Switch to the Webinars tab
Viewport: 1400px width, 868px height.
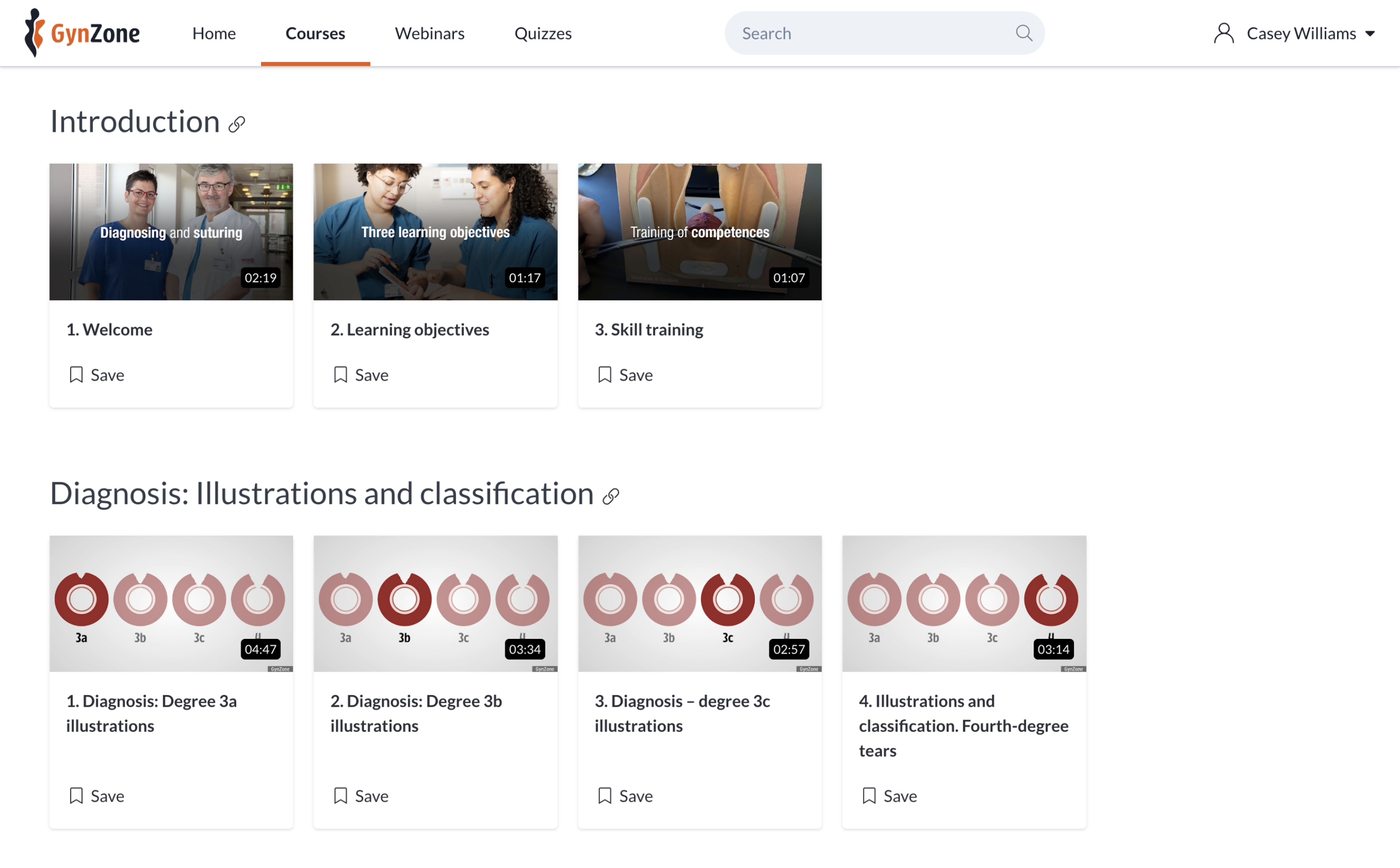[x=429, y=33]
